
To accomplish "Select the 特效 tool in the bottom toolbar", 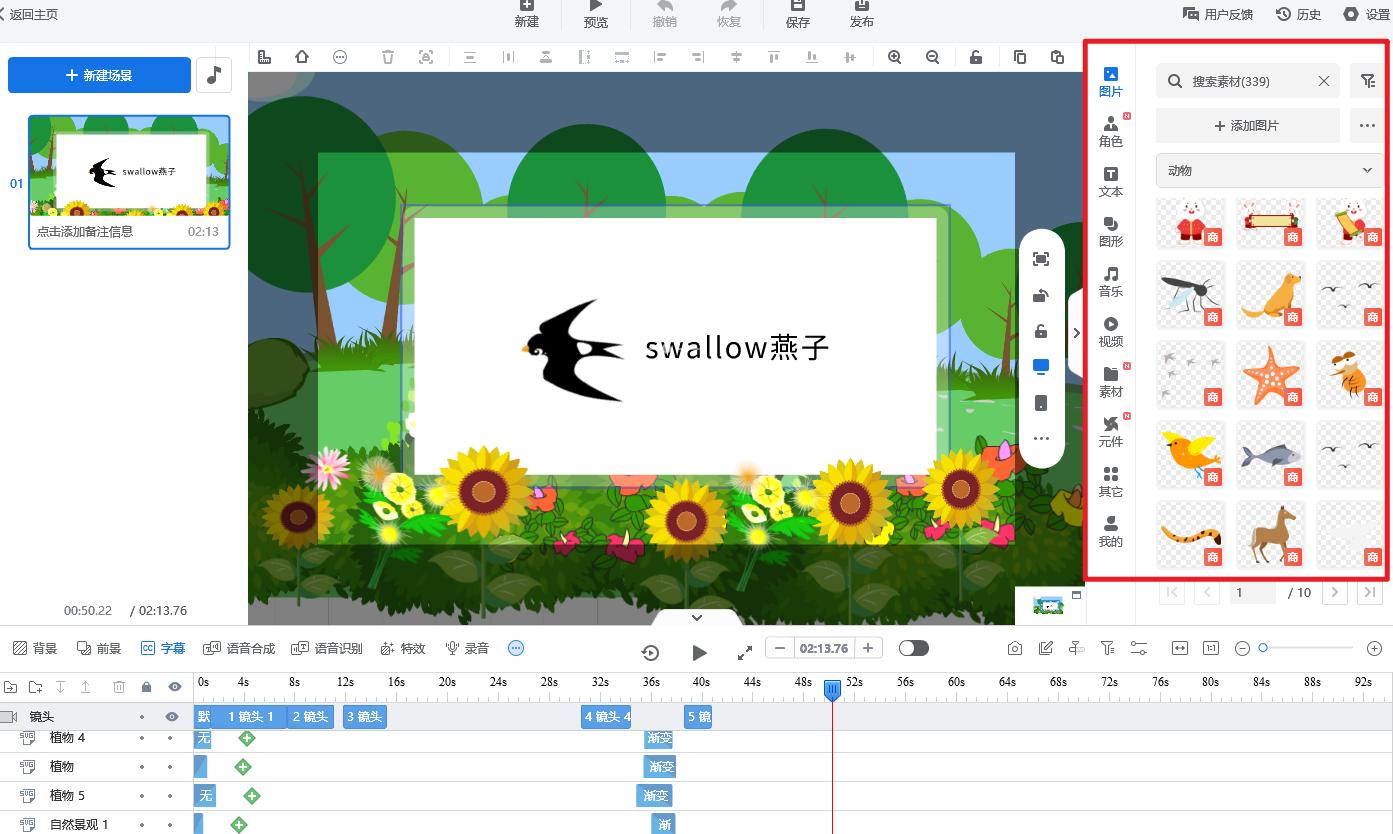I will [402, 647].
